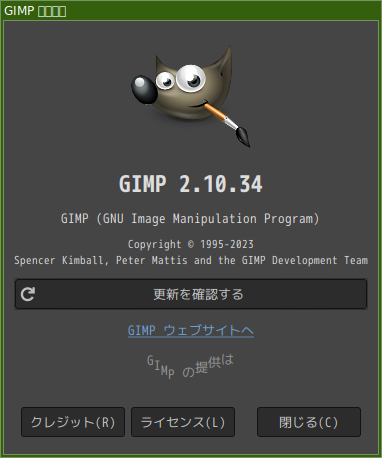The height and width of the screenshot is (458, 382).
Task: Click the refresh arrow icon in update button
Action: [28, 294]
